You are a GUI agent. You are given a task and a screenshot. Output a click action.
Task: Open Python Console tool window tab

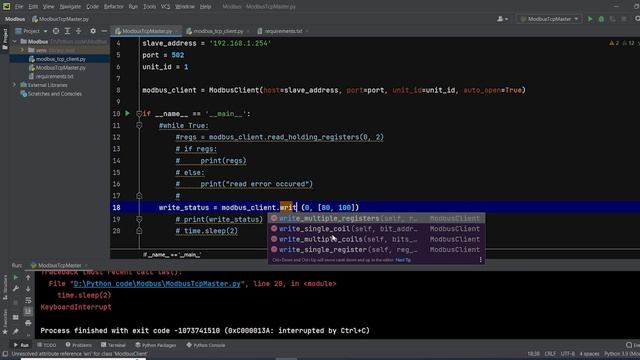tap(206, 345)
